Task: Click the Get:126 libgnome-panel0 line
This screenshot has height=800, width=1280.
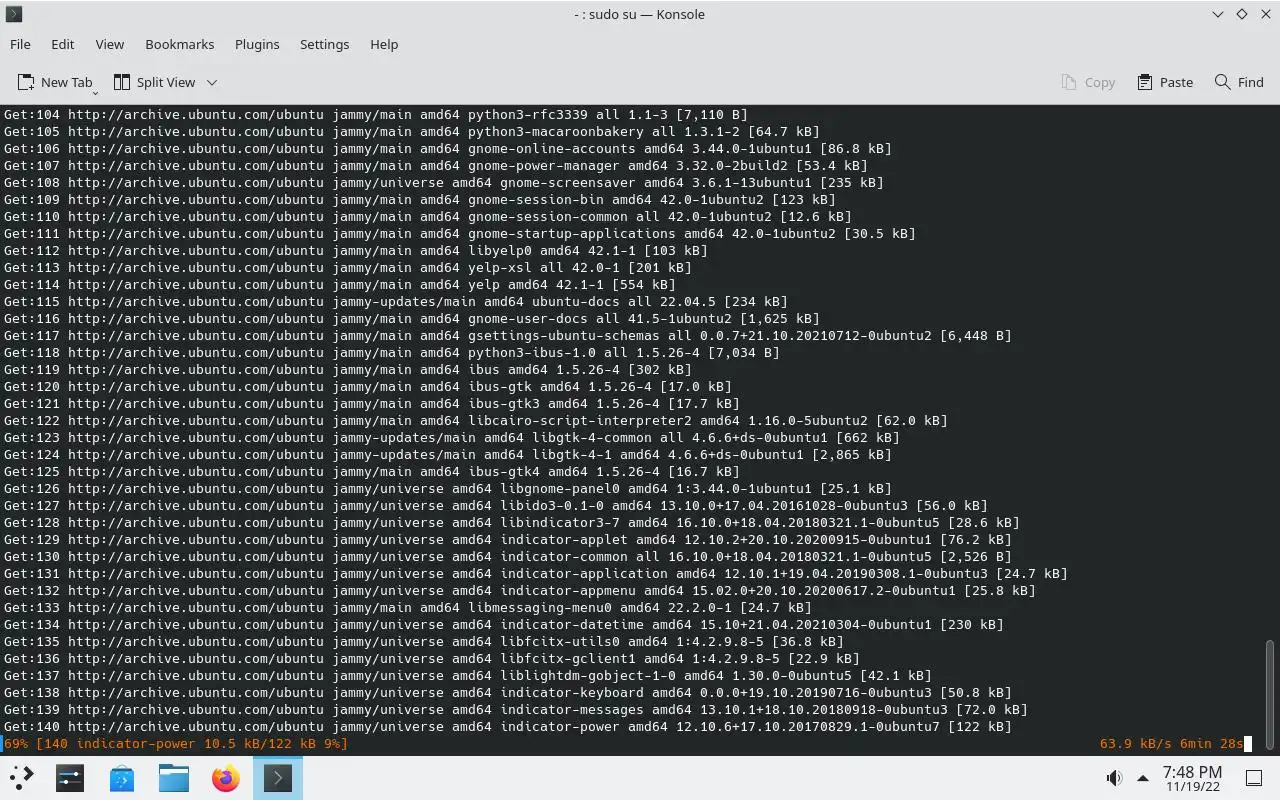Action: pyautogui.click(x=448, y=488)
